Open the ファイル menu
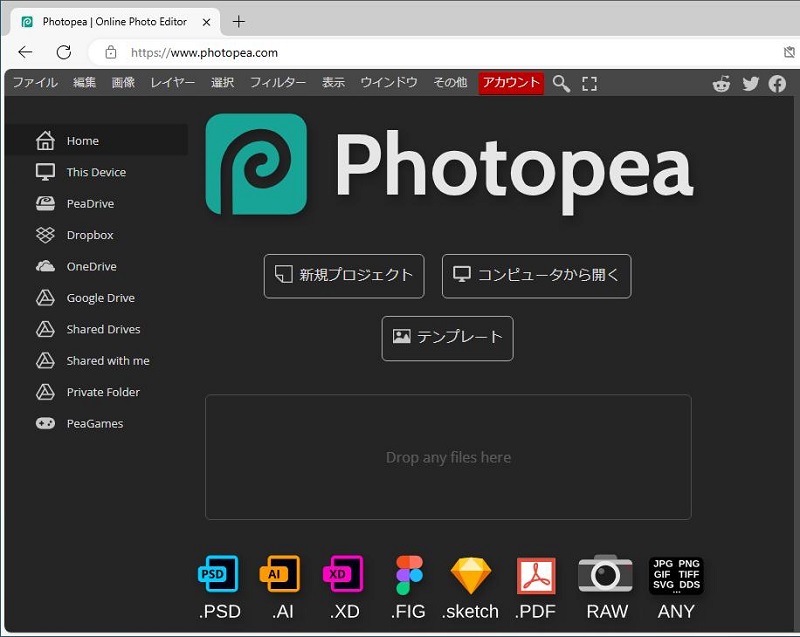The height and width of the screenshot is (637, 800). (x=34, y=83)
